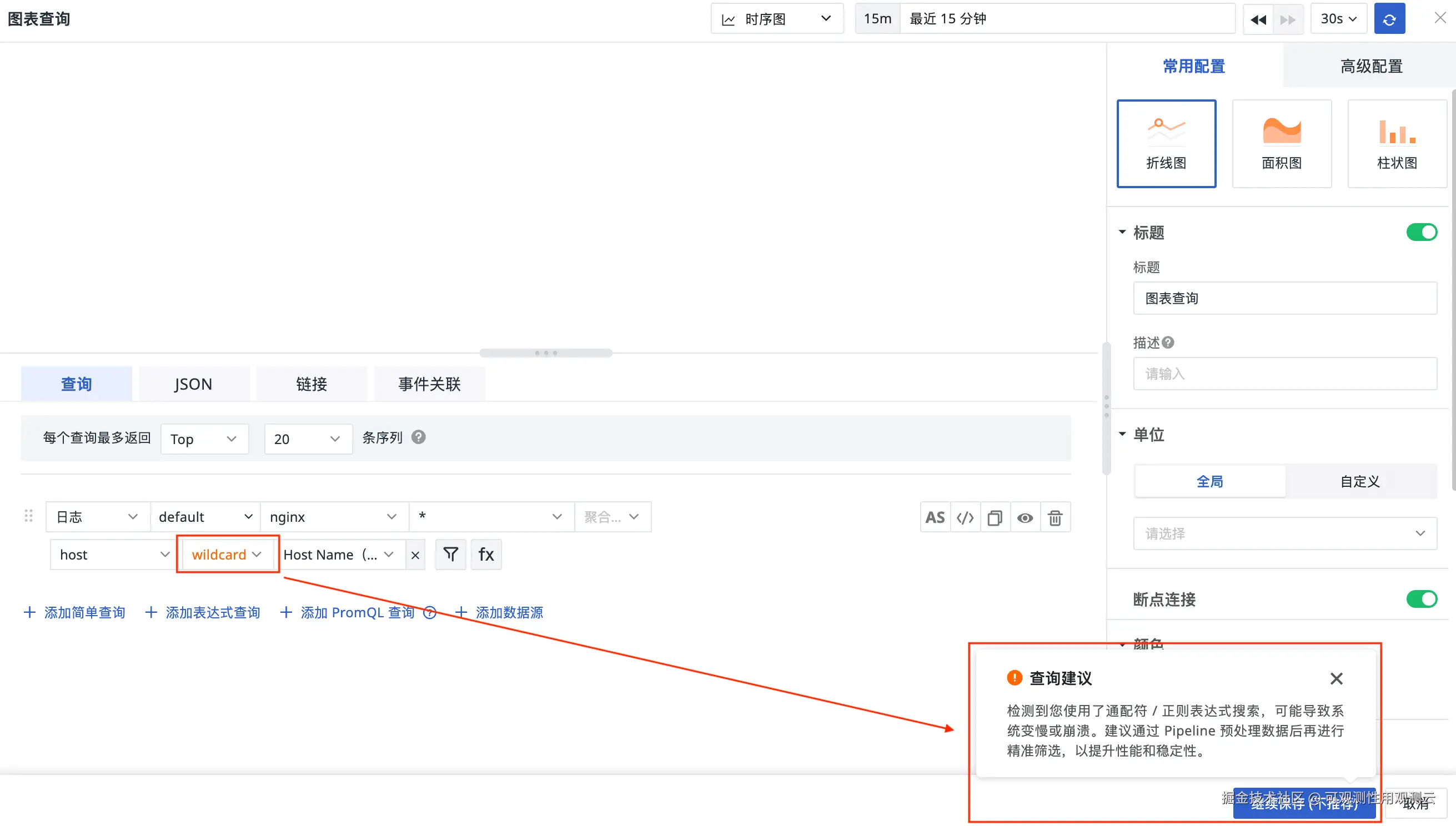Select 自定义 unit option
The image size is (1456, 826).
1360,482
